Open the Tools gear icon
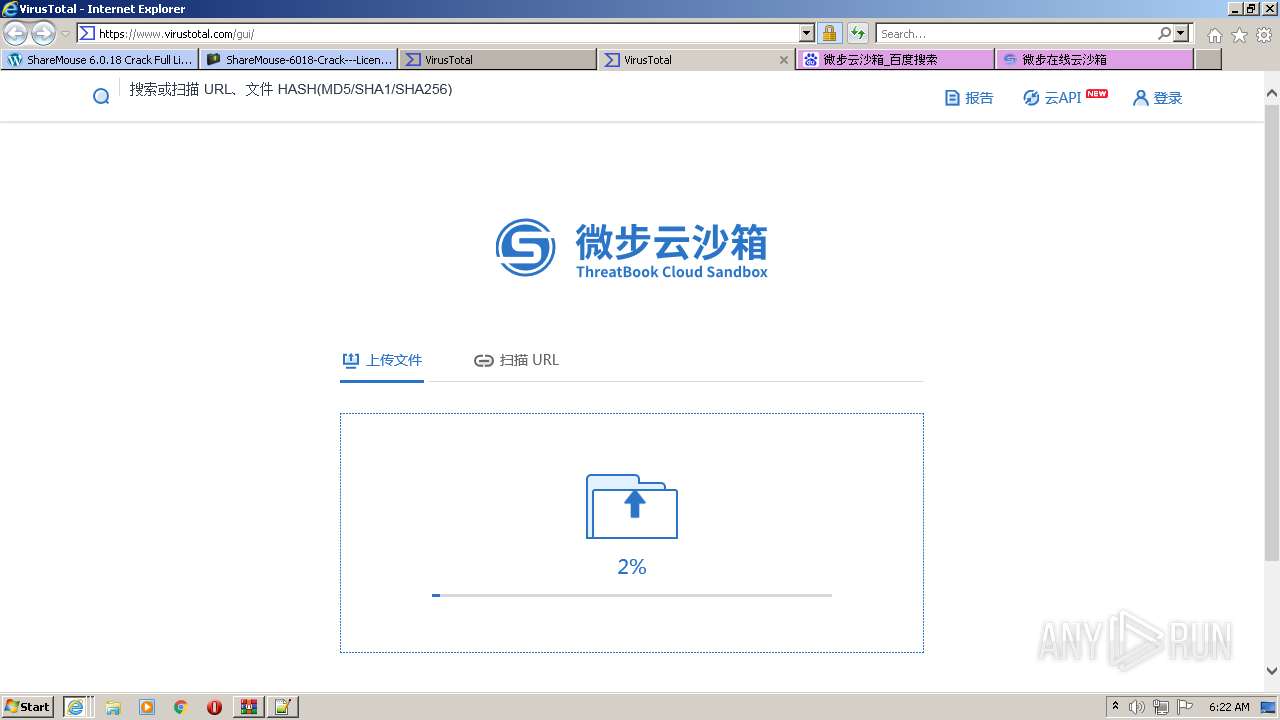 [1264, 35]
